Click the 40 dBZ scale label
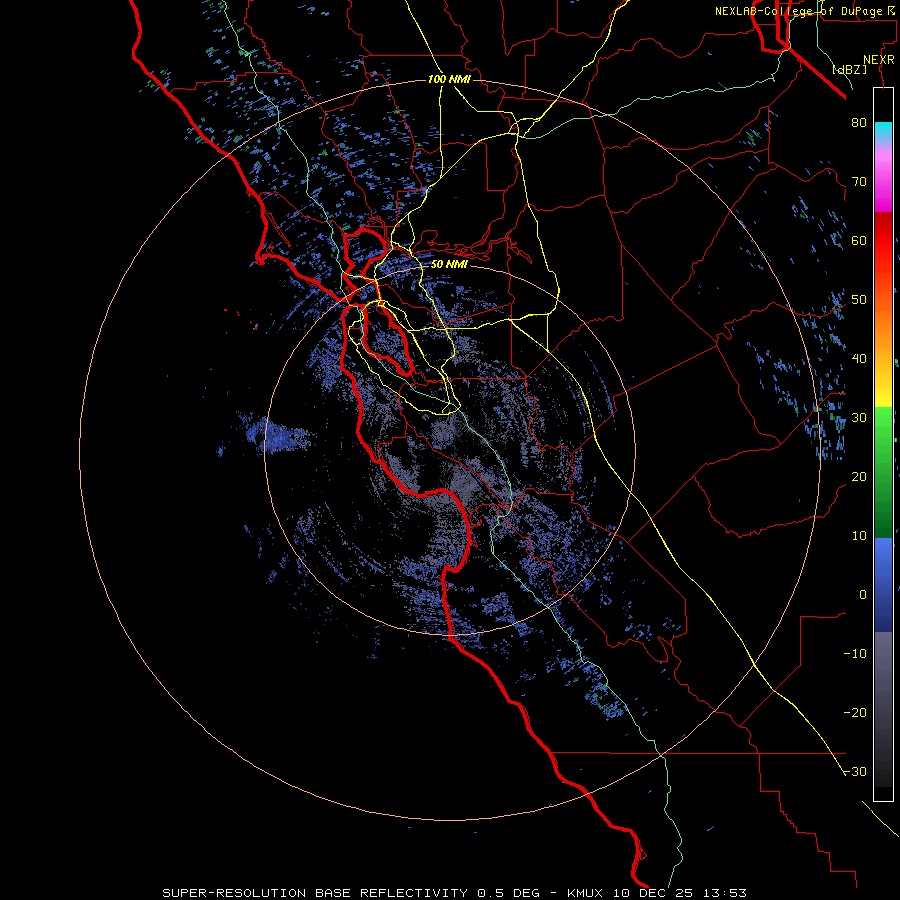 (x=859, y=359)
